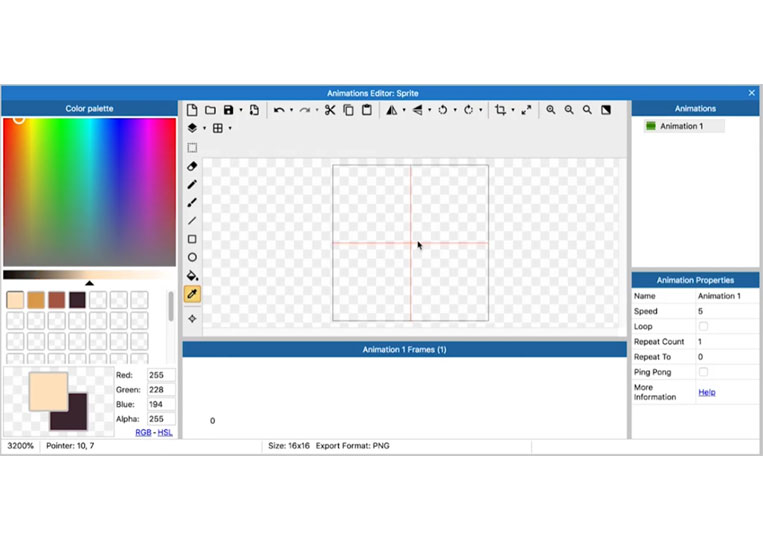Screen dimensions: 763x541
Task: Close the Animations Editor window
Action: pyautogui.click(x=751, y=92)
